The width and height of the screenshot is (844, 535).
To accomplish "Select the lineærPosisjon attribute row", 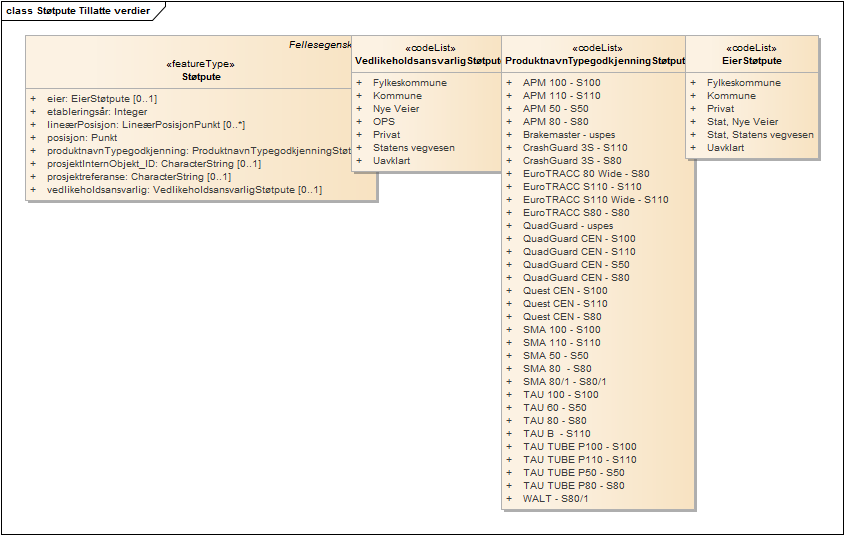I will point(146,124).
